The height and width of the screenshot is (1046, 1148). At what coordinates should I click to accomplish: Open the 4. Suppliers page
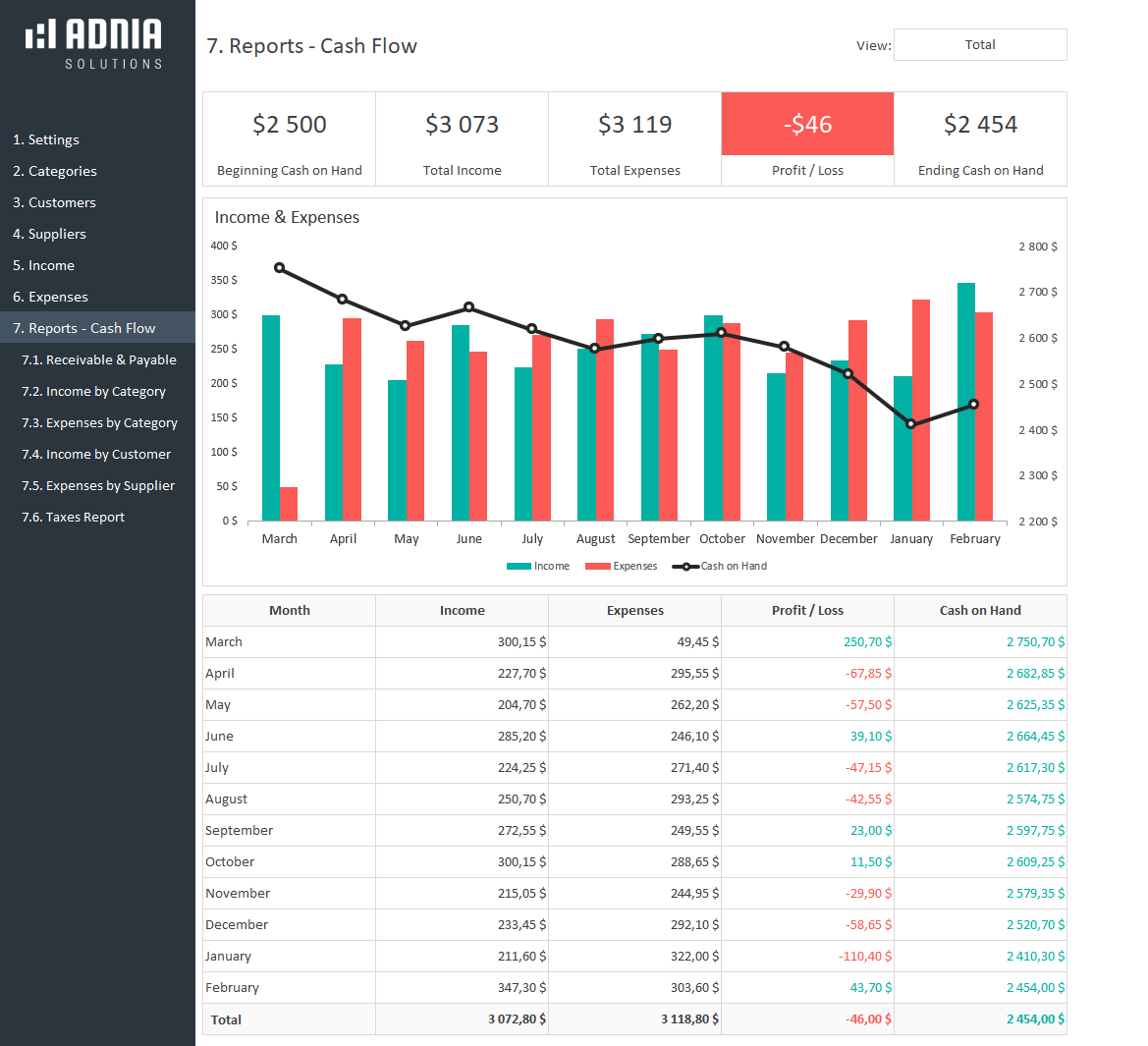pyautogui.click(x=49, y=234)
